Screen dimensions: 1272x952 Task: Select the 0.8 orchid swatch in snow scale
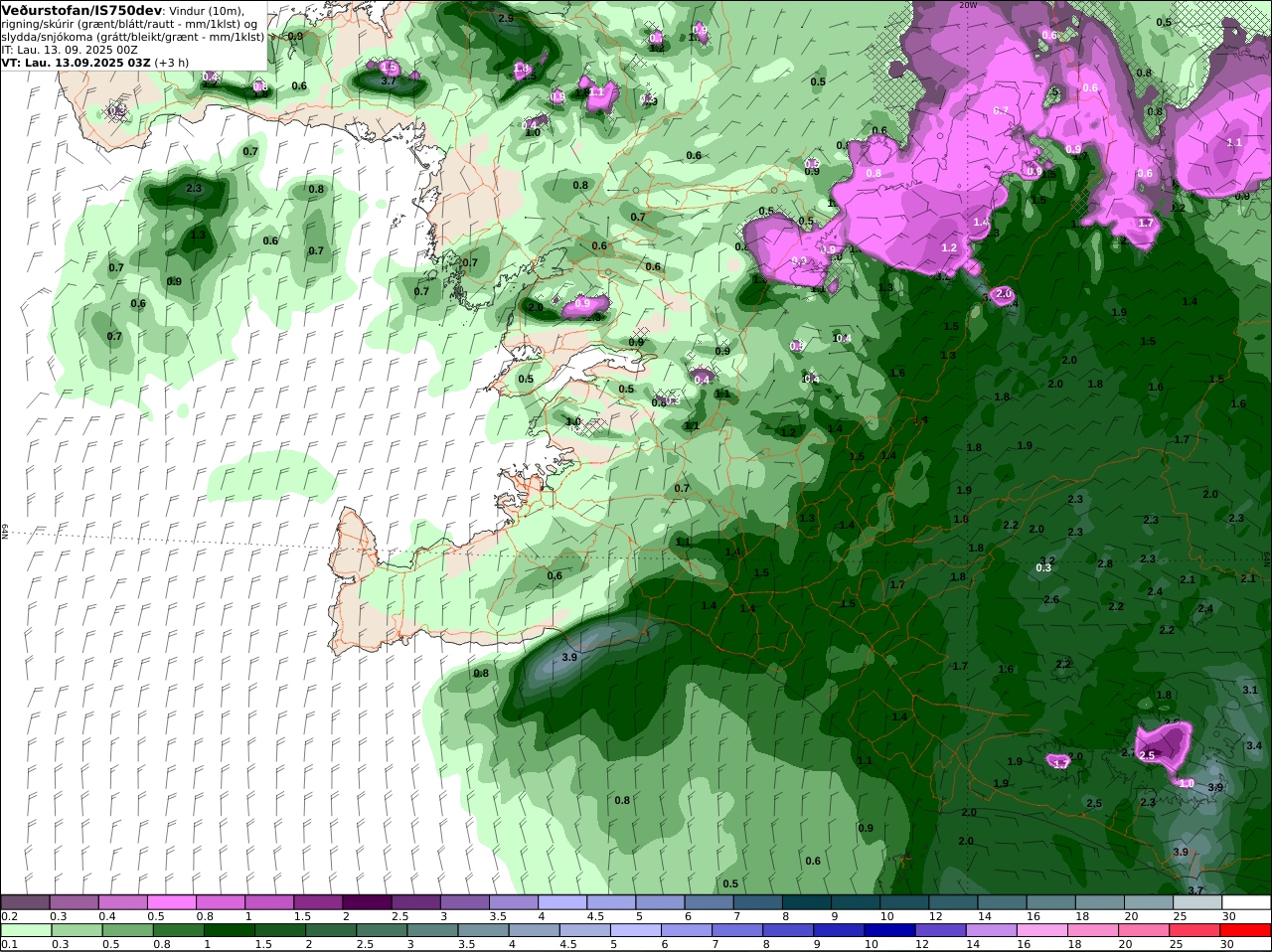(x=220, y=902)
